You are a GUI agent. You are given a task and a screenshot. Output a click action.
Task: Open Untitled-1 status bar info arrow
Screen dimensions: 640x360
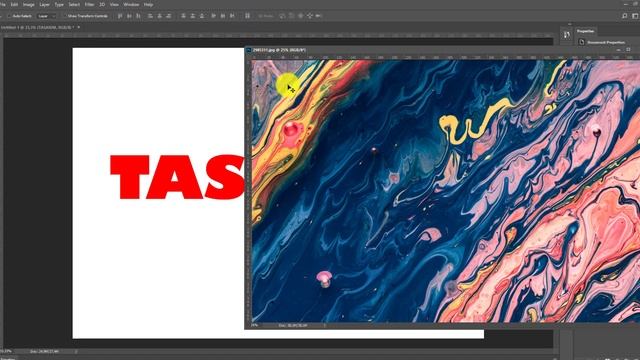pos(76,351)
